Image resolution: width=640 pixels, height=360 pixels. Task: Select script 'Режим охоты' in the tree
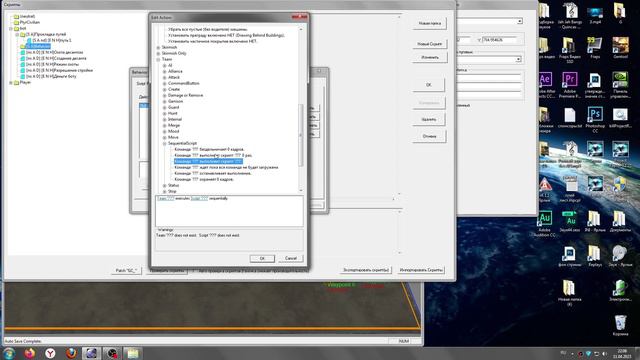pos(52,64)
